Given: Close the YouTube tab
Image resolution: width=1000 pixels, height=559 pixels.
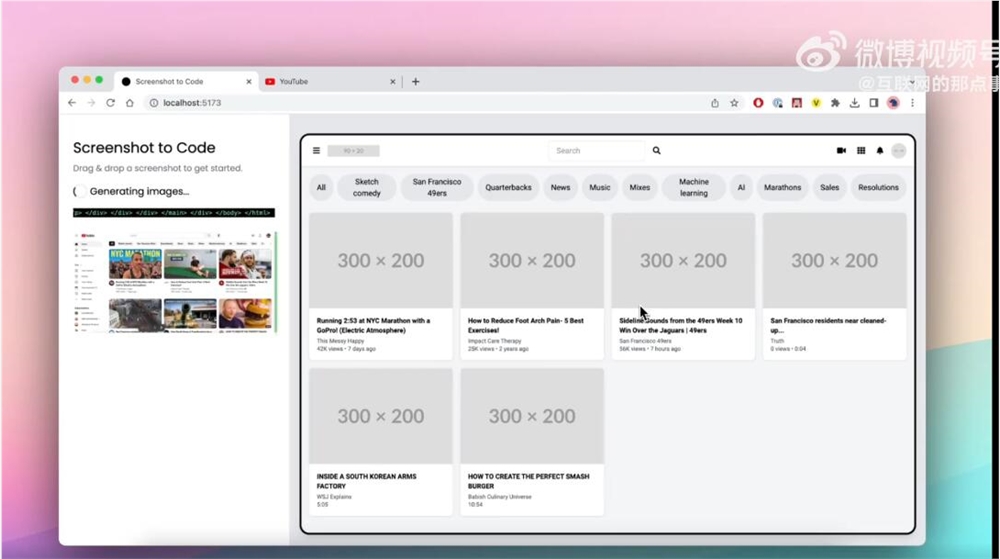Looking at the screenshot, I should (x=393, y=82).
